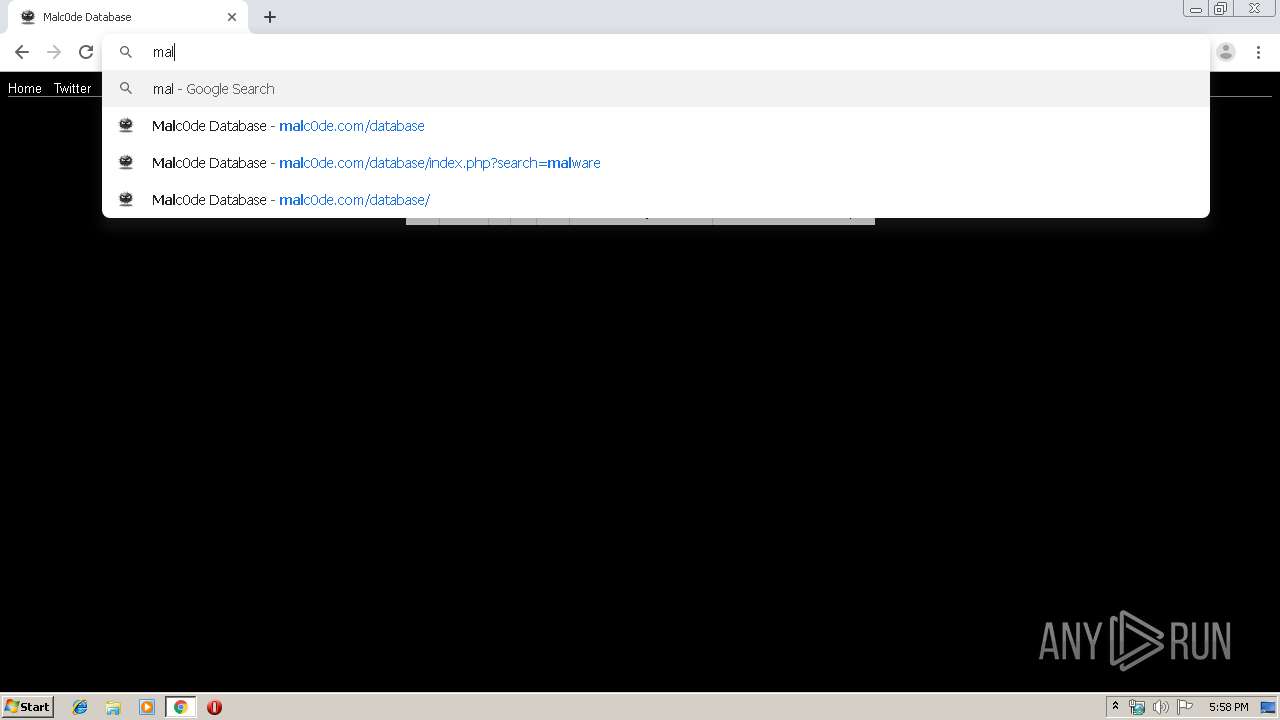Click the browser back arrow
This screenshot has width=1280, height=720.
click(22, 52)
